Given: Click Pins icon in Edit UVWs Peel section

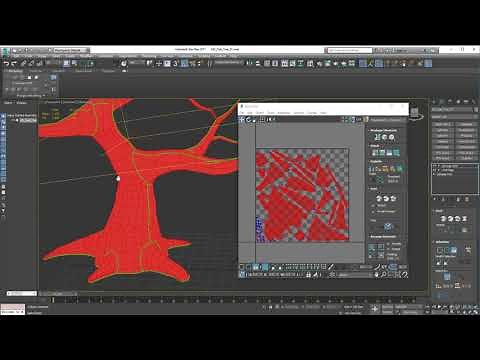Looking at the screenshot, I should [x=388, y=227].
